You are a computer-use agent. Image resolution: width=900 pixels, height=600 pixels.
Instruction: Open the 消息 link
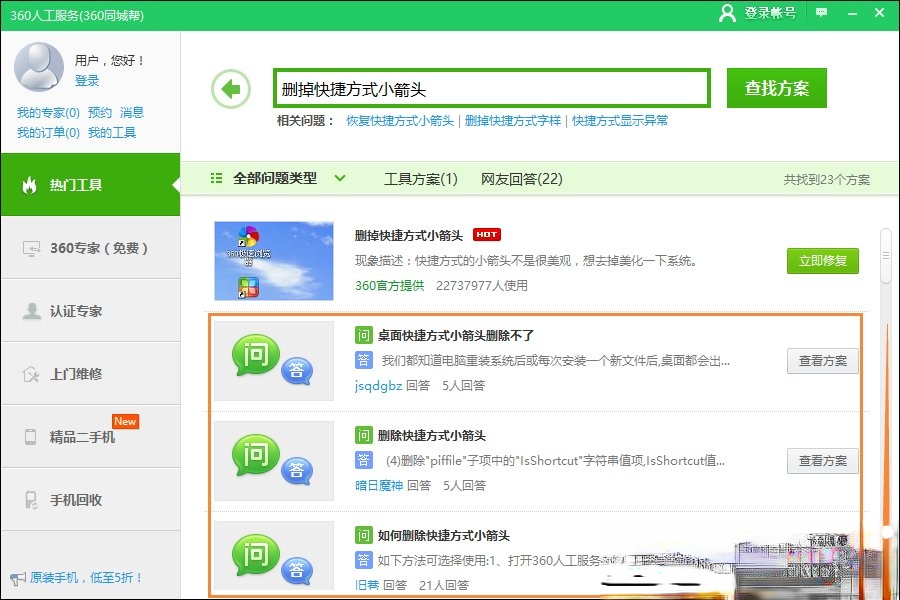click(x=132, y=113)
